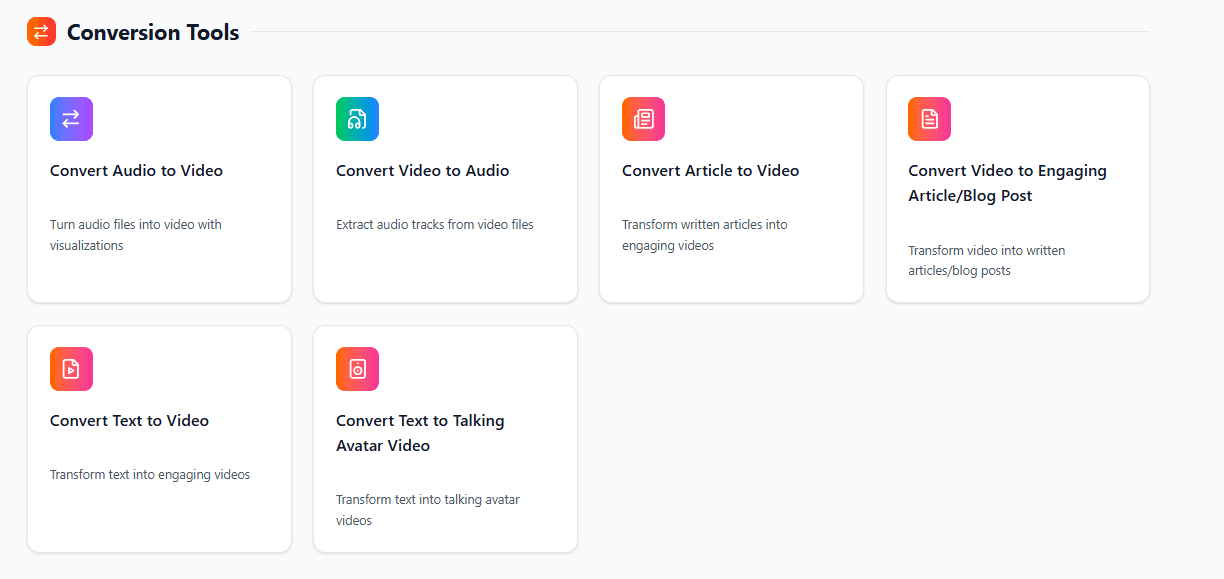1224x579 pixels.
Task: Click the purple swap arrows icon
Action: coord(71,119)
